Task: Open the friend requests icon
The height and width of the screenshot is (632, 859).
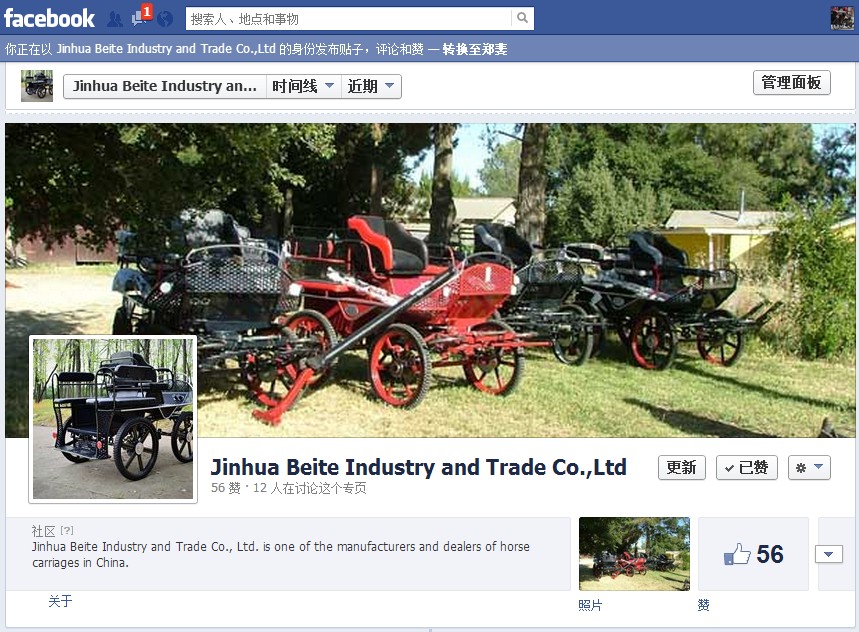Action: click(114, 19)
